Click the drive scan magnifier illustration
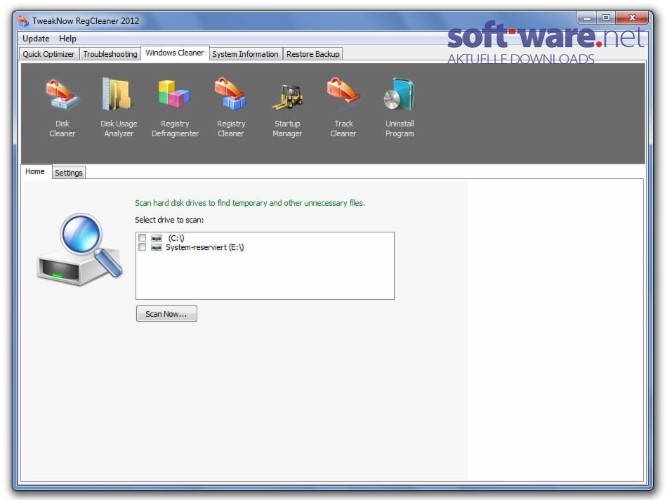 [80, 249]
